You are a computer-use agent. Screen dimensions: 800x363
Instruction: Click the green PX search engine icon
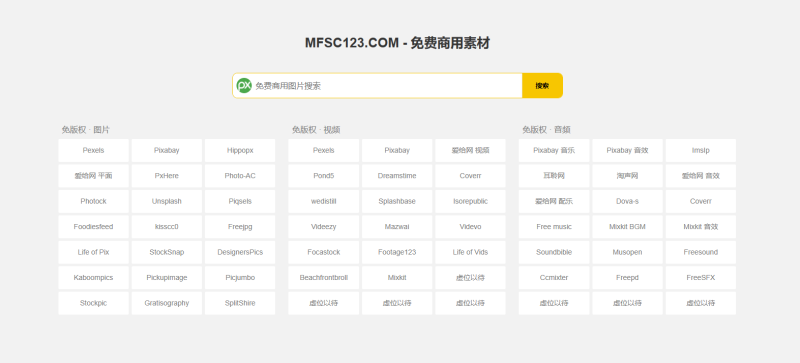tap(244, 86)
